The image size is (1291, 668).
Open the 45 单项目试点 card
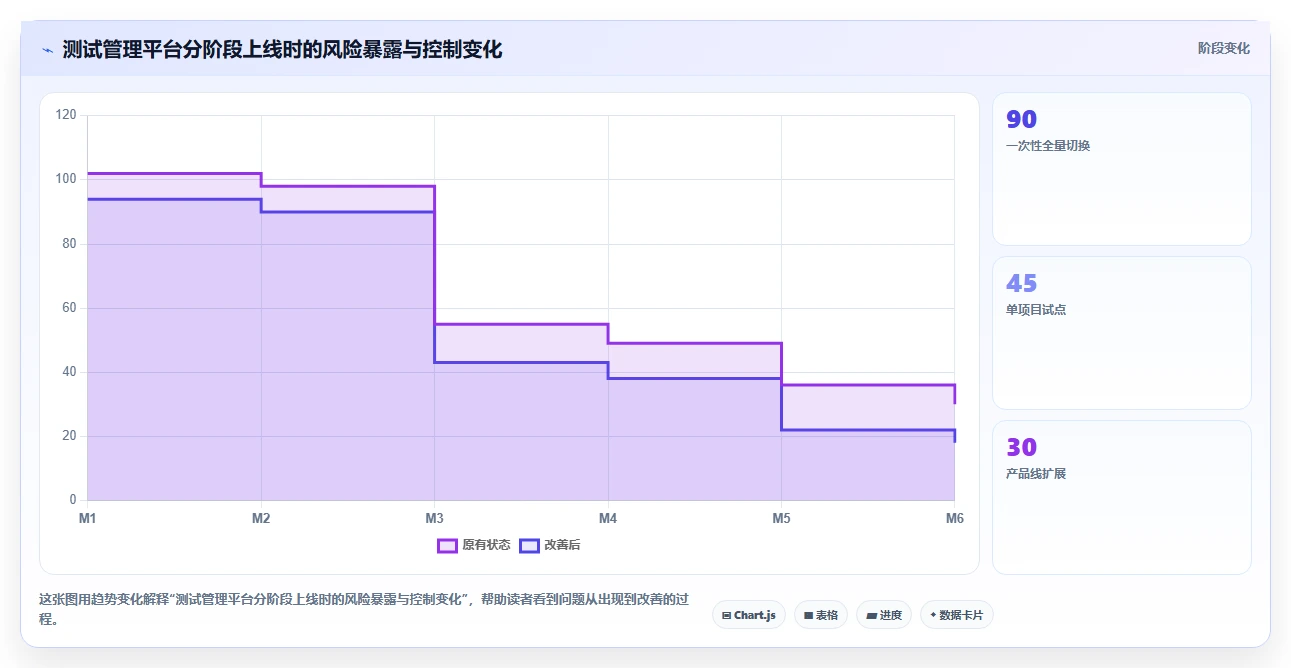tap(1121, 333)
